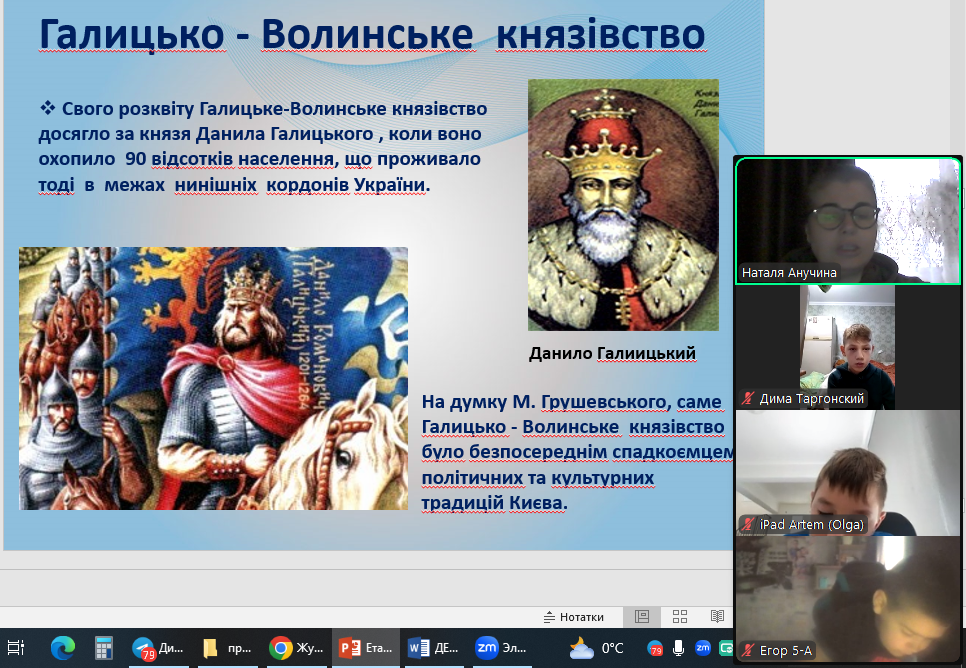966x668 pixels.
Task: Click the Telegram tray icon
Action: [x=655, y=648]
